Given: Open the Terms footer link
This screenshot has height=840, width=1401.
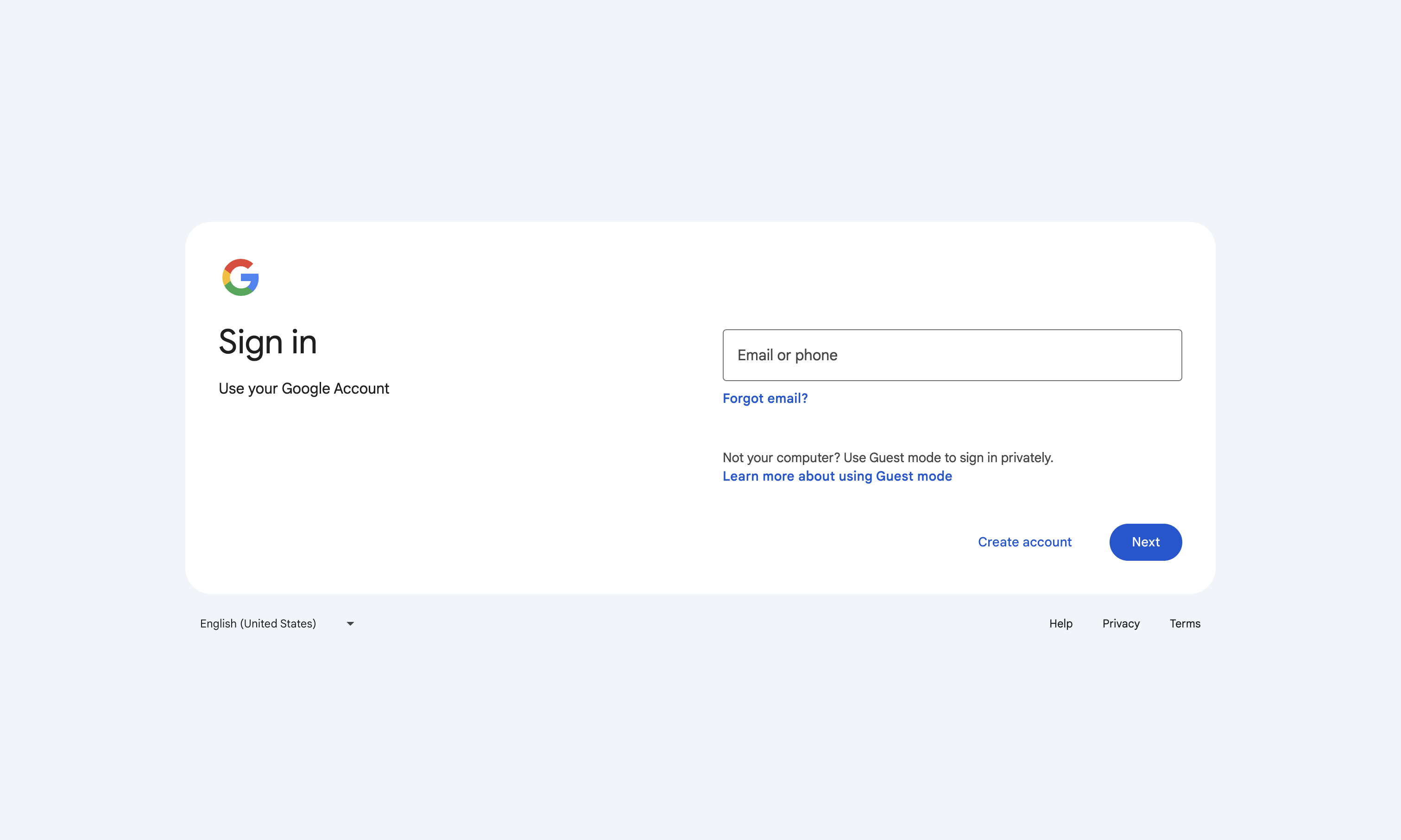Looking at the screenshot, I should pos(1185,623).
